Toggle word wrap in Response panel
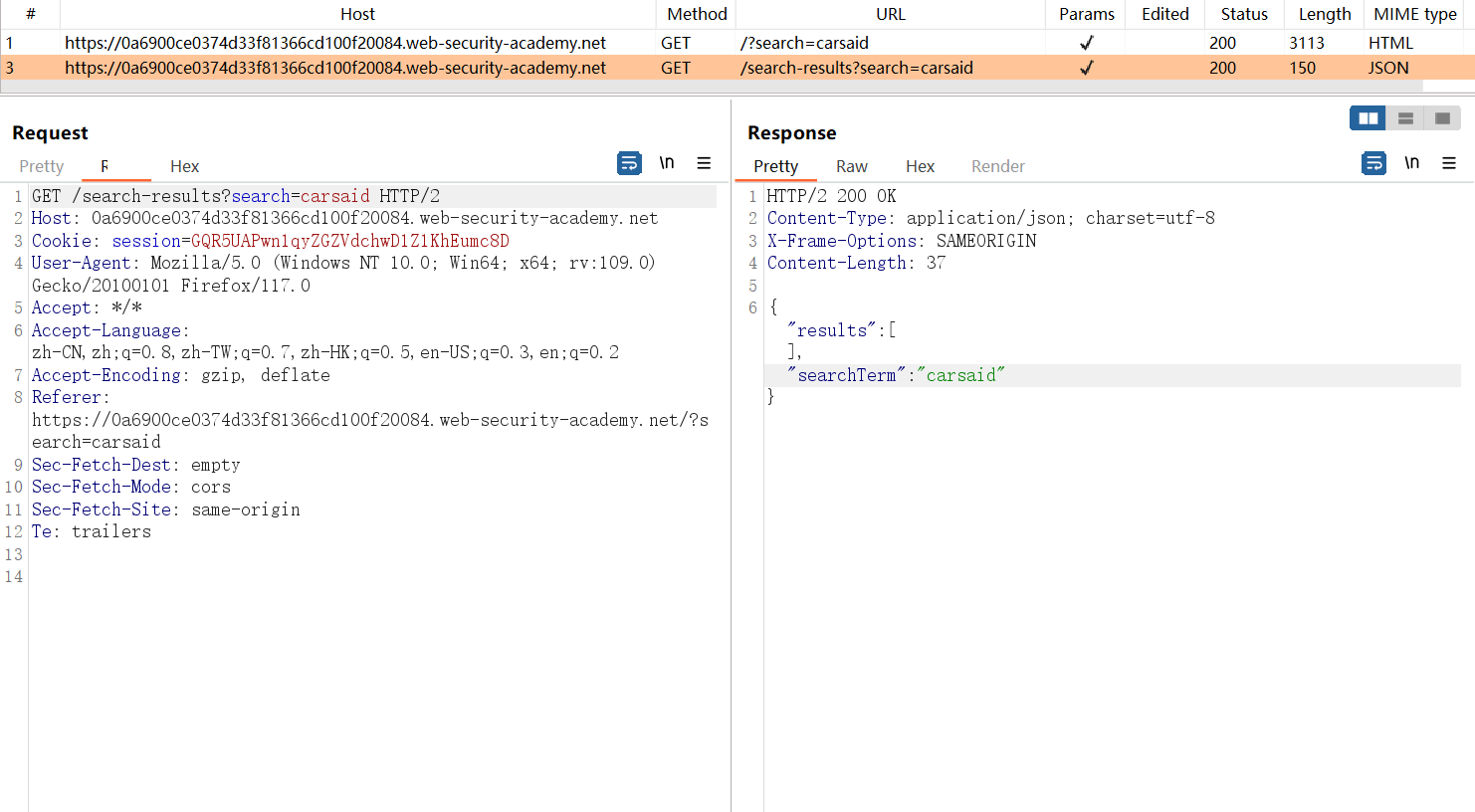This screenshot has width=1475, height=812. point(1373,163)
